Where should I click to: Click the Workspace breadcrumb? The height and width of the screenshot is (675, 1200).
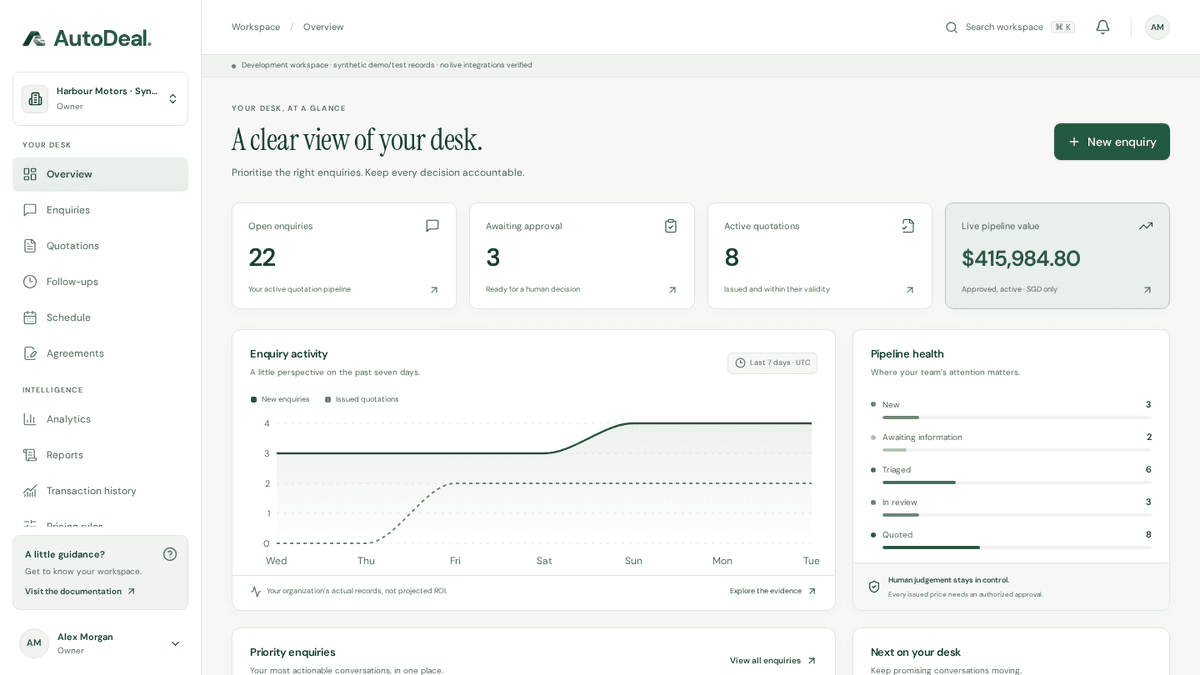pyautogui.click(x=256, y=27)
